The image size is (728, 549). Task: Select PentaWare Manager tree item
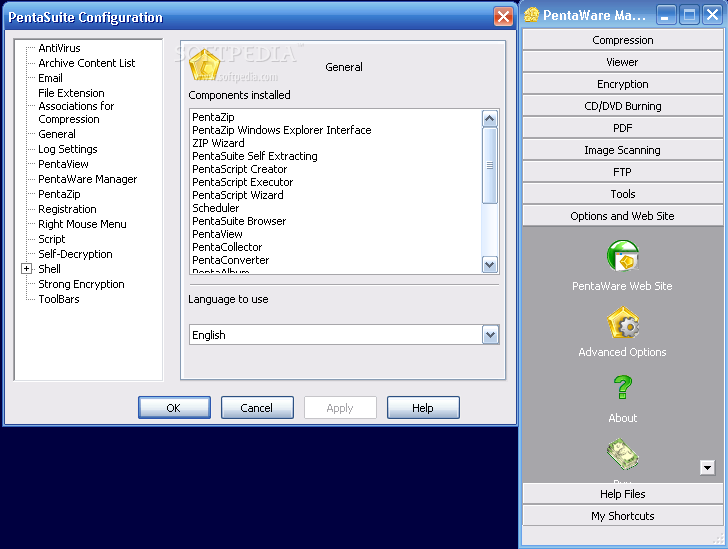click(x=87, y=179)
